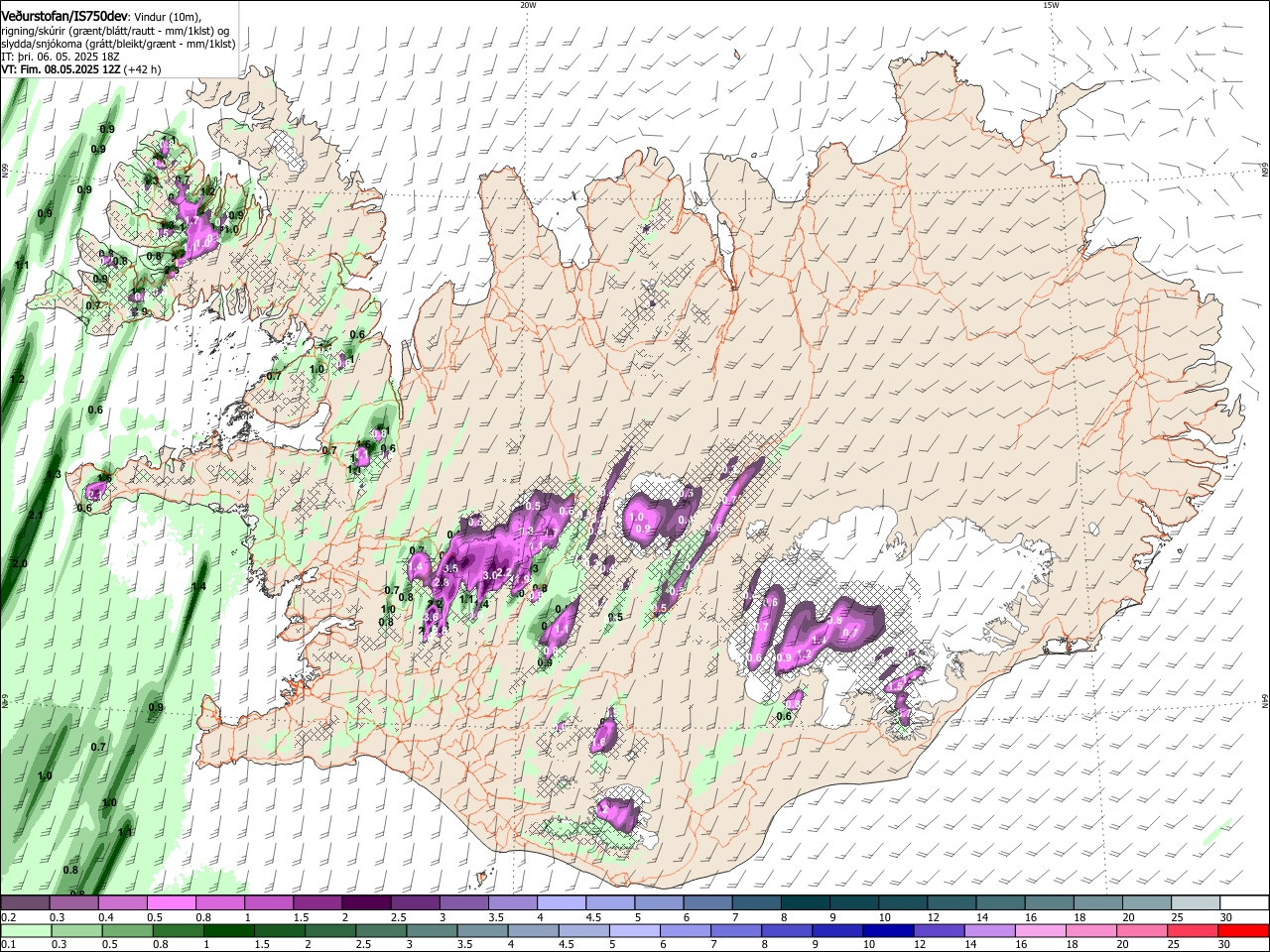Click the 'VT: Fim. 08.05.2025 12Z' valid time
Viewport: 1270px width, 952px height.
[x=61, y=69]
